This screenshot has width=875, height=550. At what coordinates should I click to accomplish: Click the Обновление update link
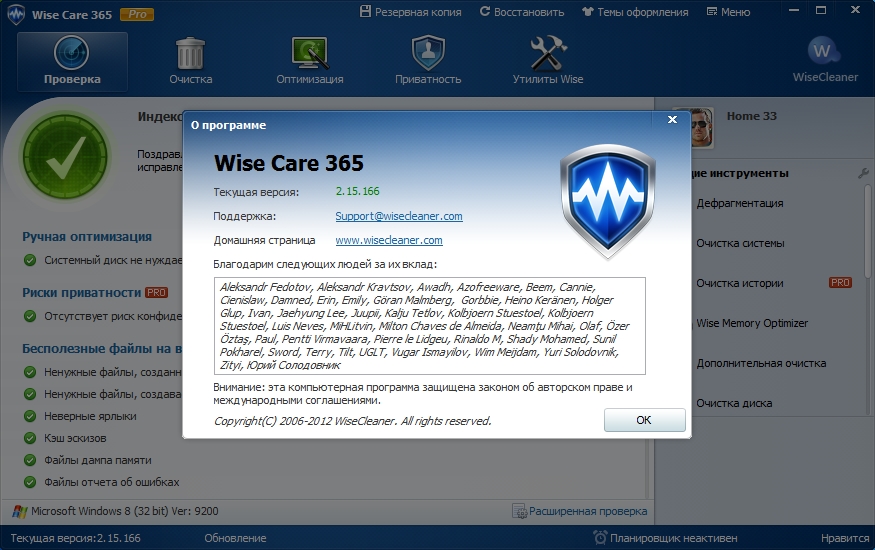point(235,538)
